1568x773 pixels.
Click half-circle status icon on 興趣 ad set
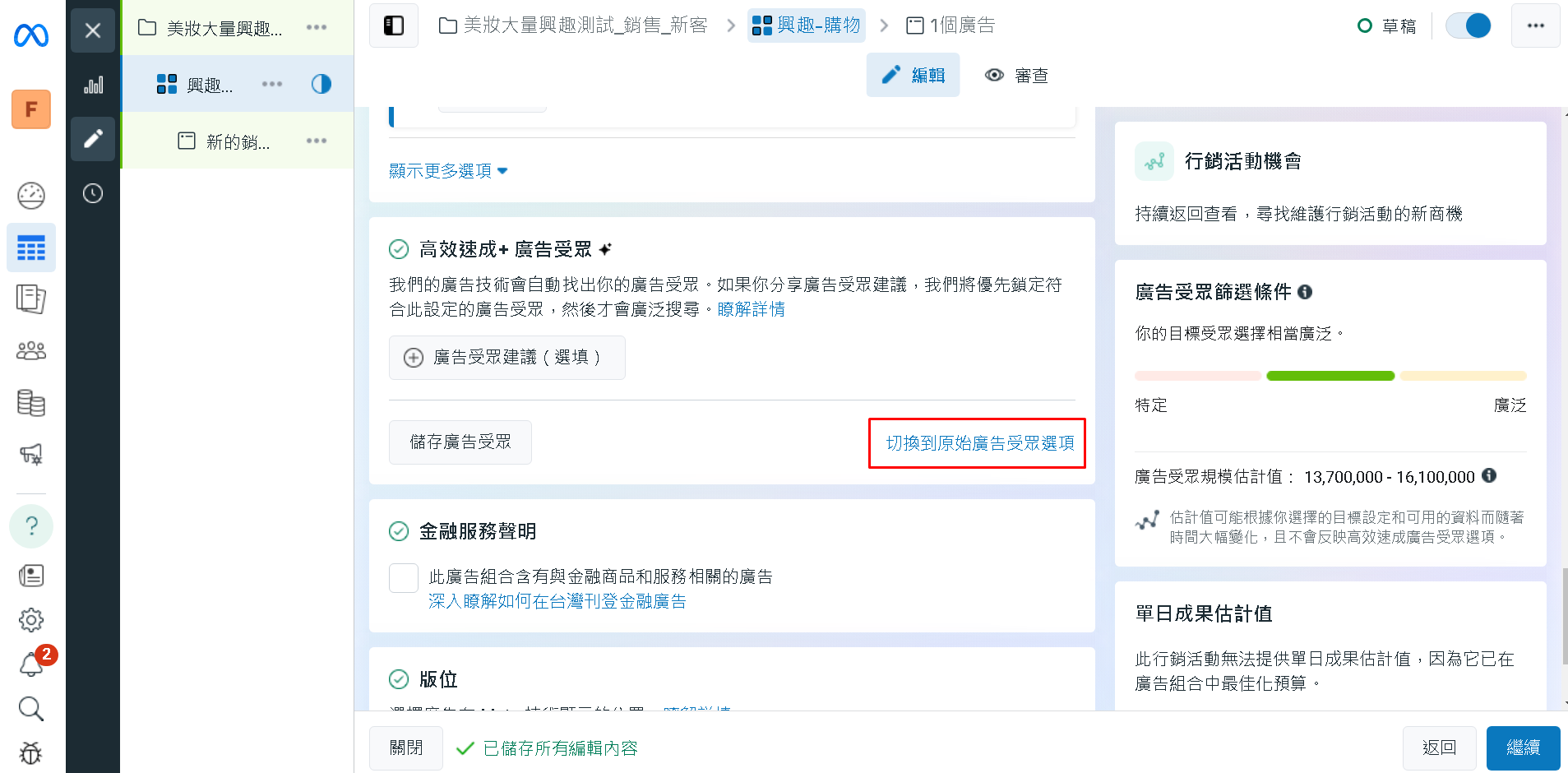[321, 84]
